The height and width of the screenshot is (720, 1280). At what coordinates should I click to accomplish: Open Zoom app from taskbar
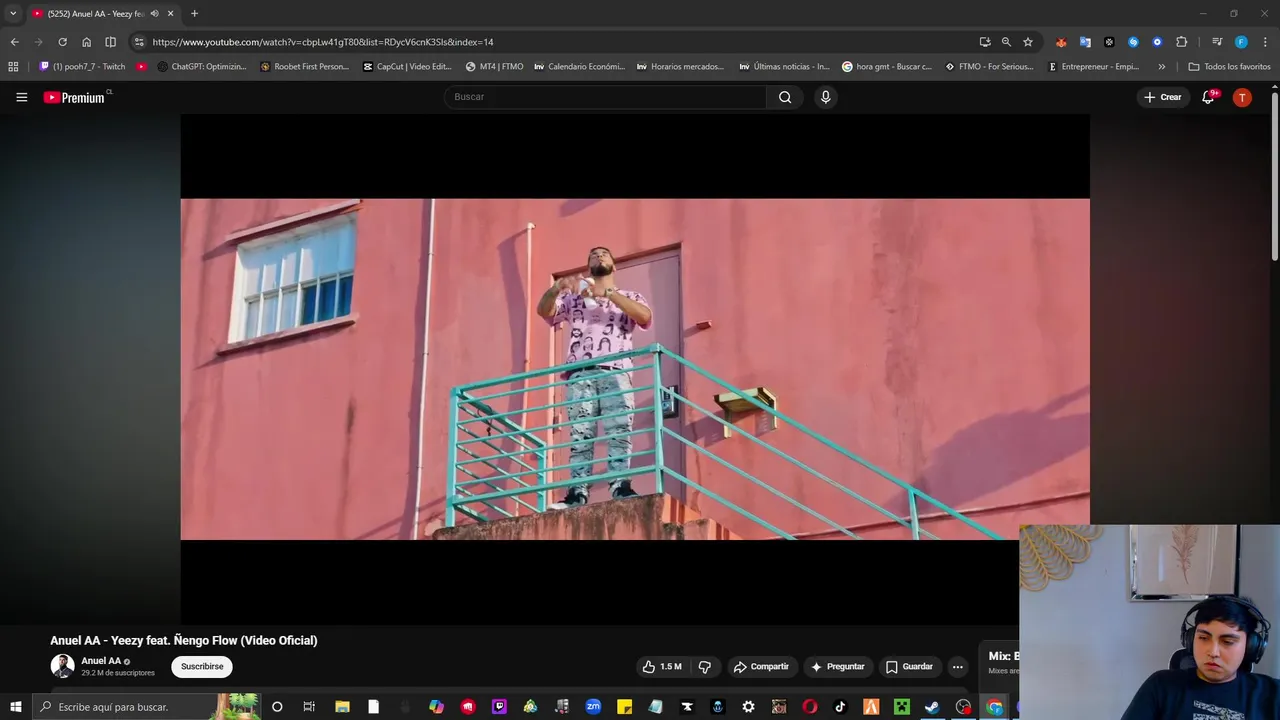pyautogui.click(x=593, y=707)
